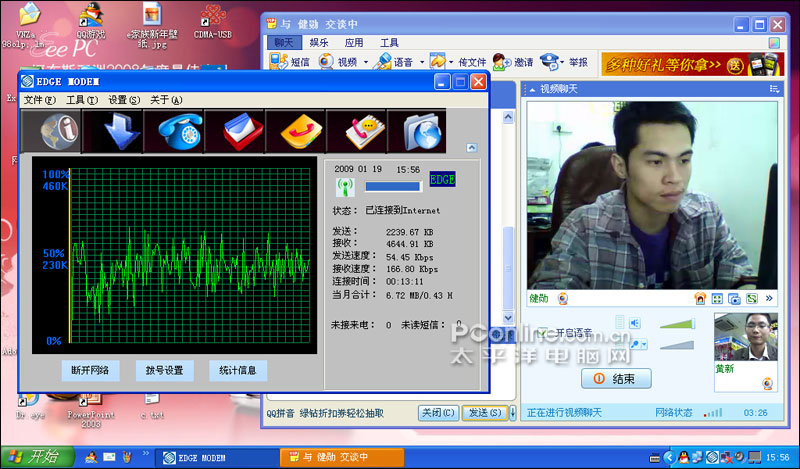Open the globe info panel in EDGE MODEM

pyautogui.click(x=51, y=131)
